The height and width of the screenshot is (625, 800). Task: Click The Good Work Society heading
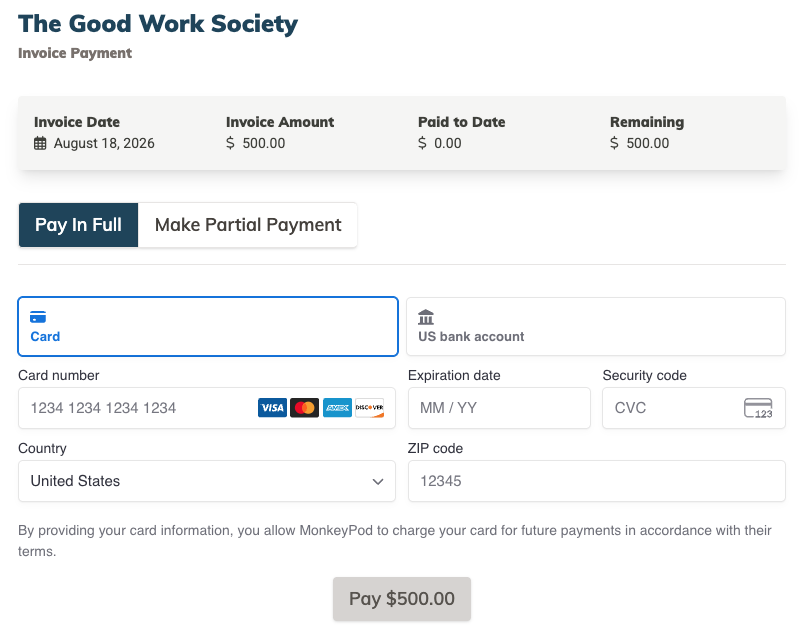(158, 24)
